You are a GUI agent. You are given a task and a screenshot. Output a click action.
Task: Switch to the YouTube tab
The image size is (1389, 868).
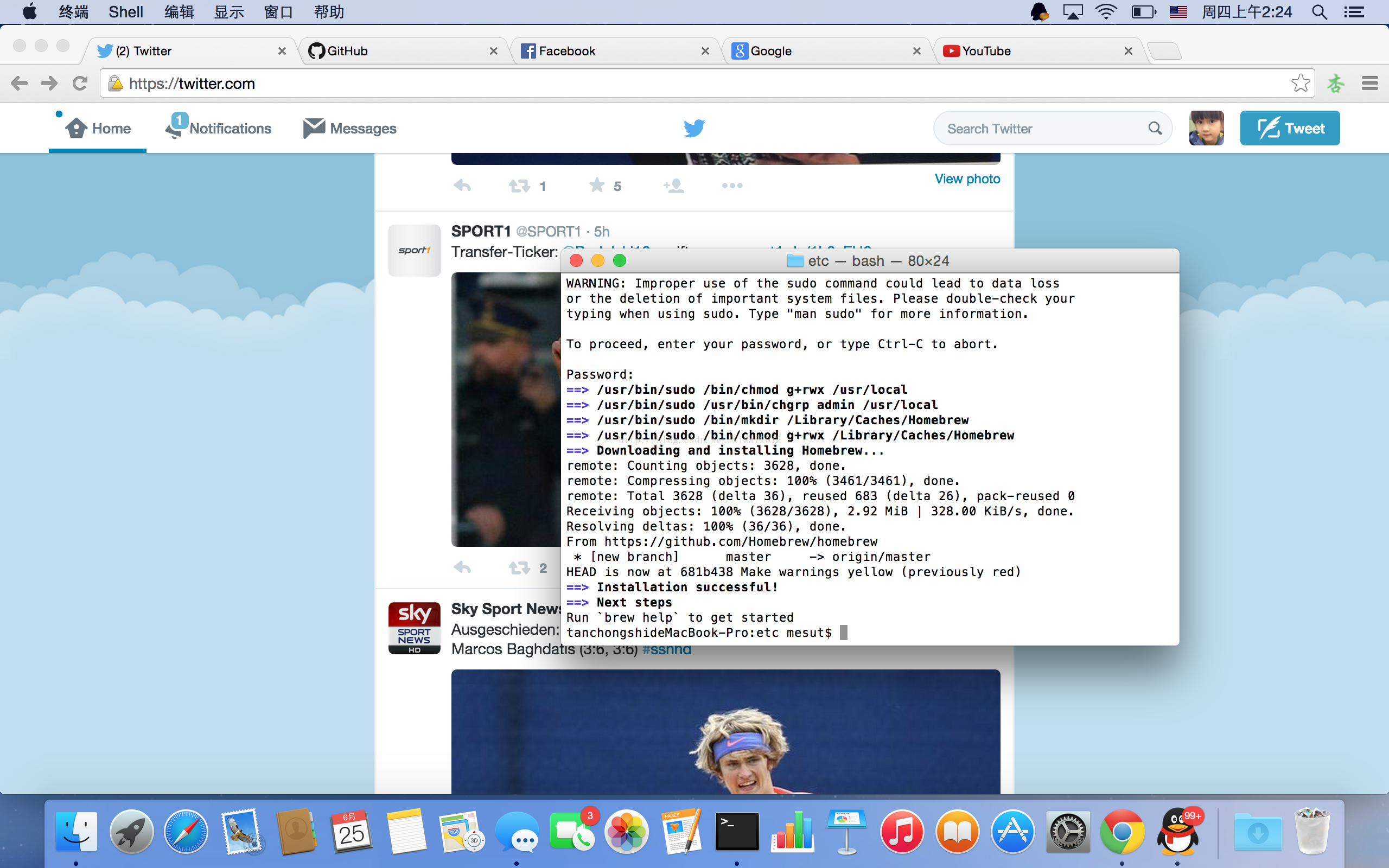tap(1038, 51)
